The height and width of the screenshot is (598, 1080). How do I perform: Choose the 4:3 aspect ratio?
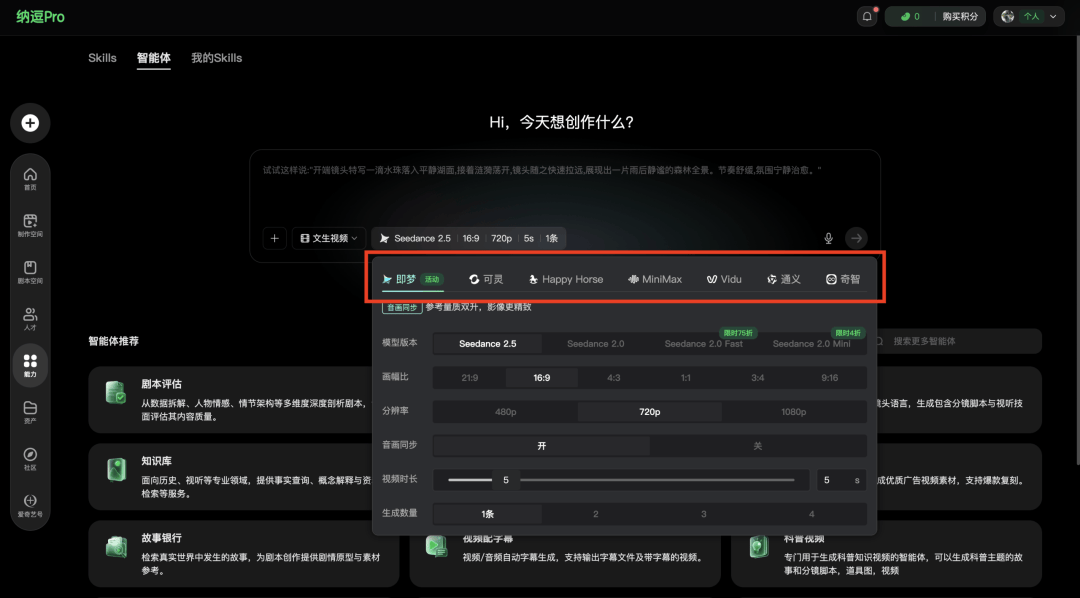pos(614,378)
